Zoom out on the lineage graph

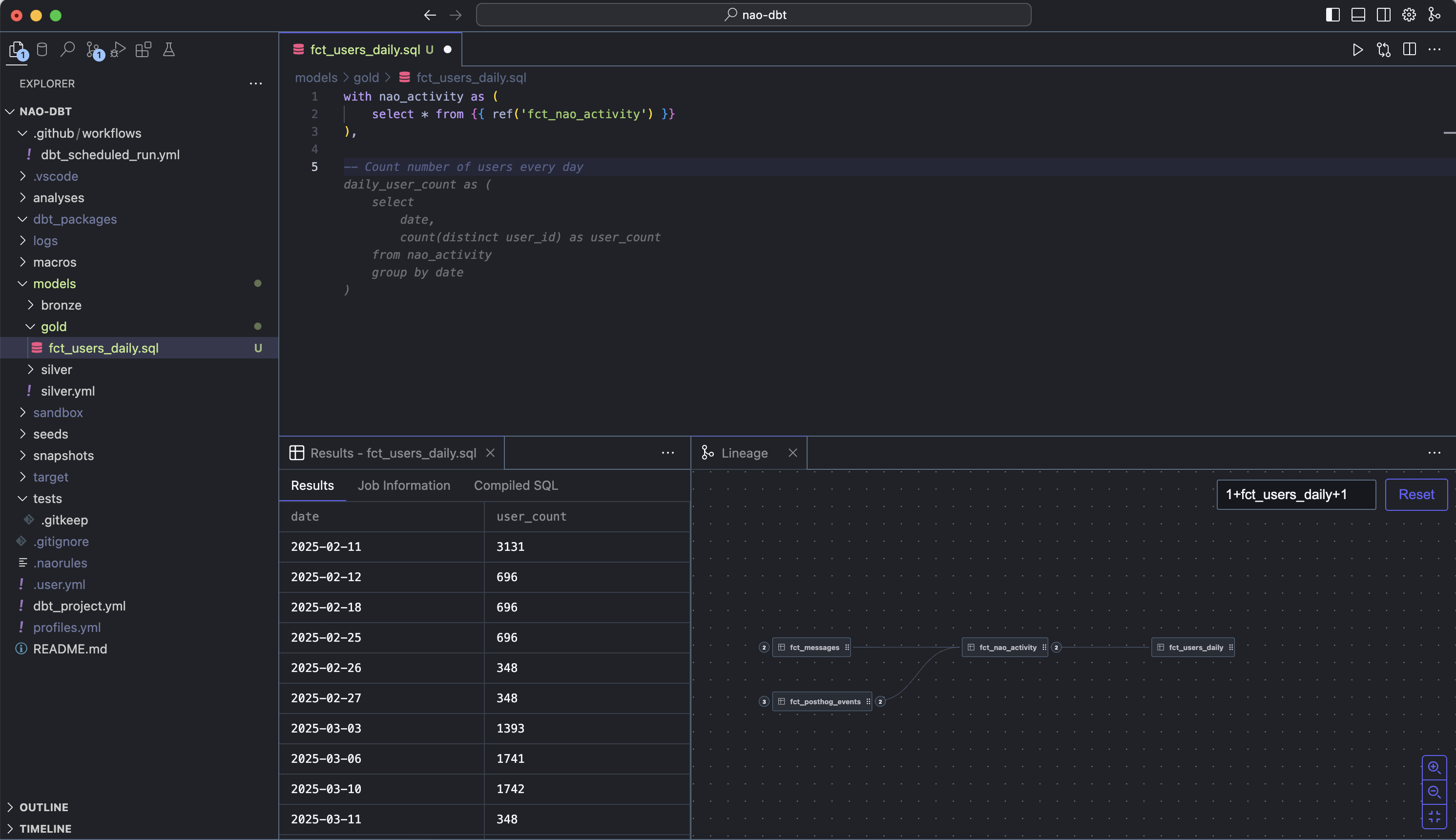[1434, 792]
